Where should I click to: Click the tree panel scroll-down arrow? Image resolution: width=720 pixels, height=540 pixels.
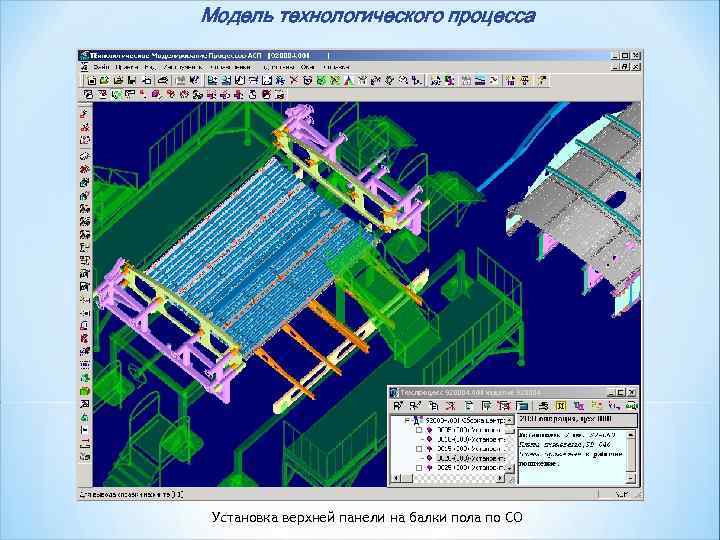(x=510, y=468)
